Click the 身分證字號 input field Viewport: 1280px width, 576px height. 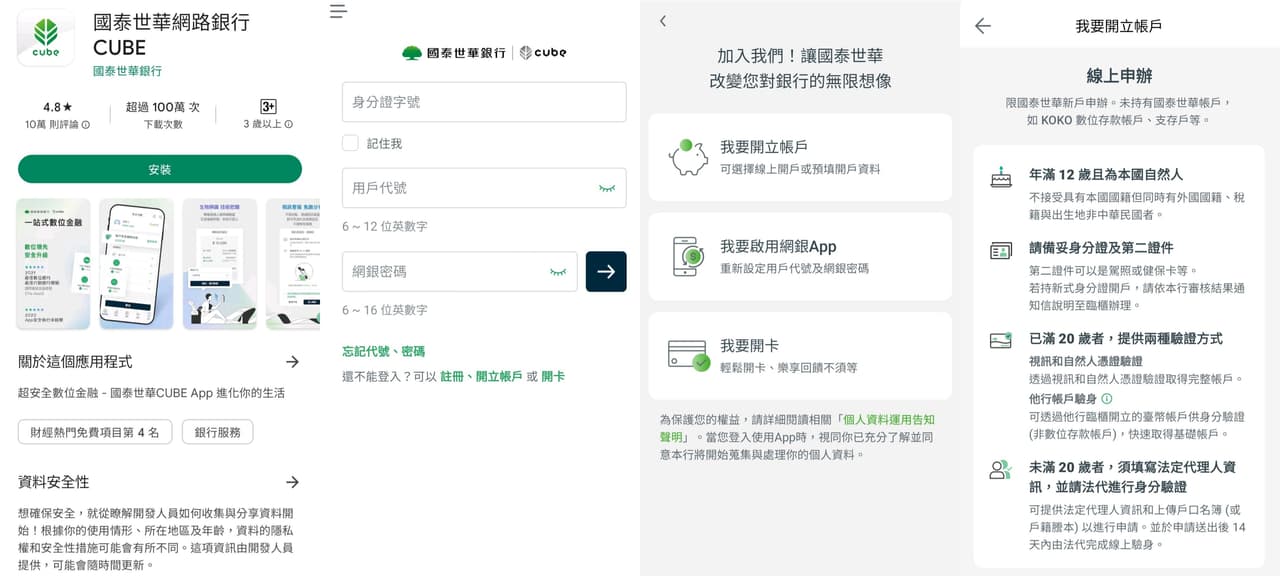(484, 102)
